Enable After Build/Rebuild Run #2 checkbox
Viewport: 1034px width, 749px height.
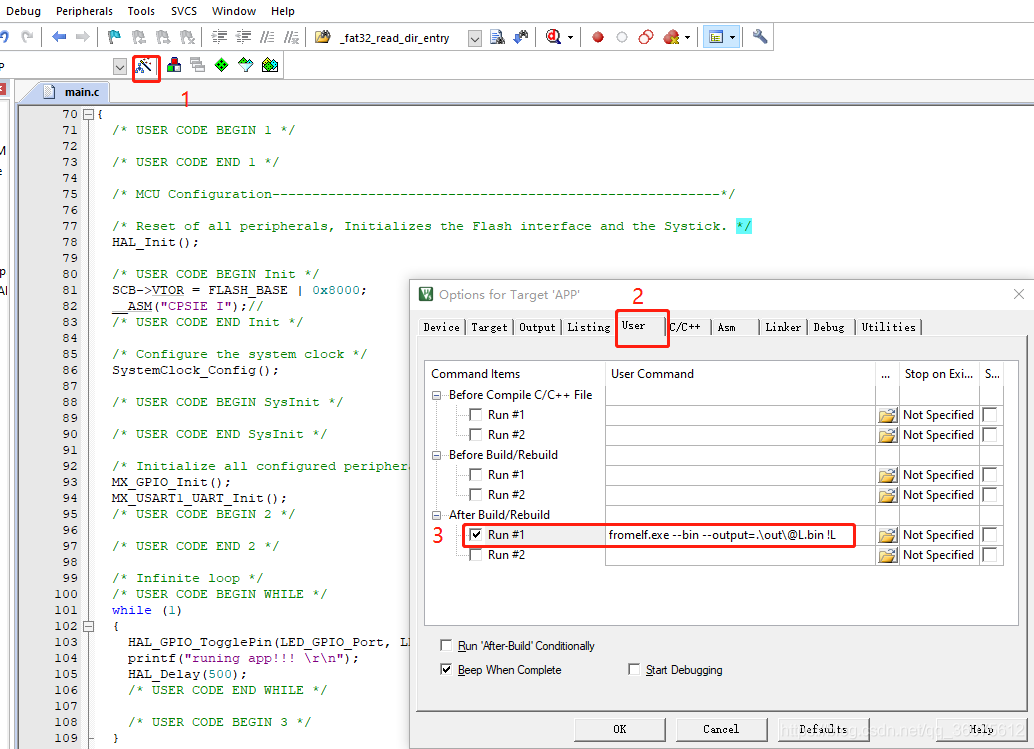pyautogui.click(x=475, y=554)
